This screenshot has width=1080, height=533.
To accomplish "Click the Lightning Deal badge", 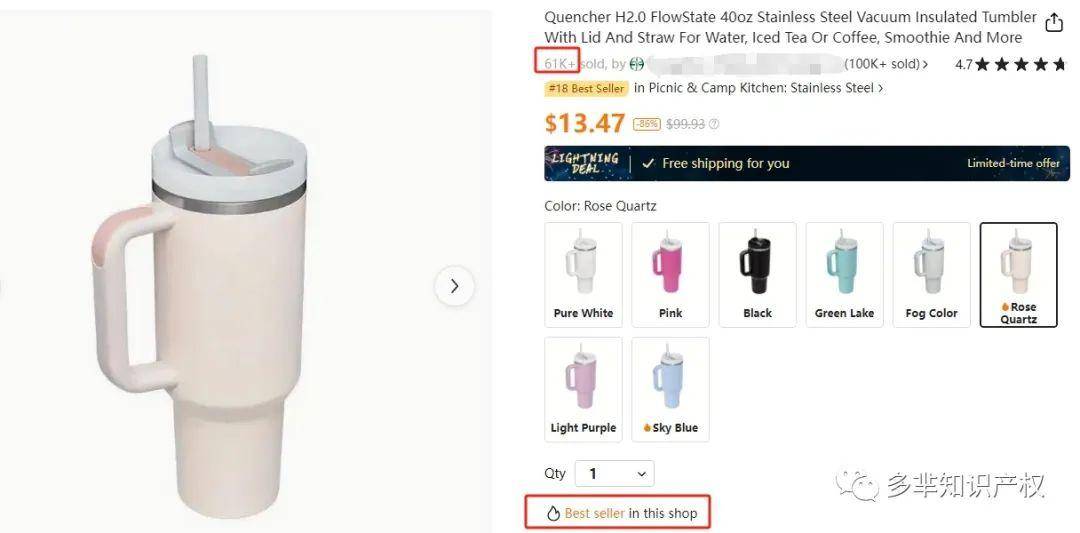I will [585, 163].
